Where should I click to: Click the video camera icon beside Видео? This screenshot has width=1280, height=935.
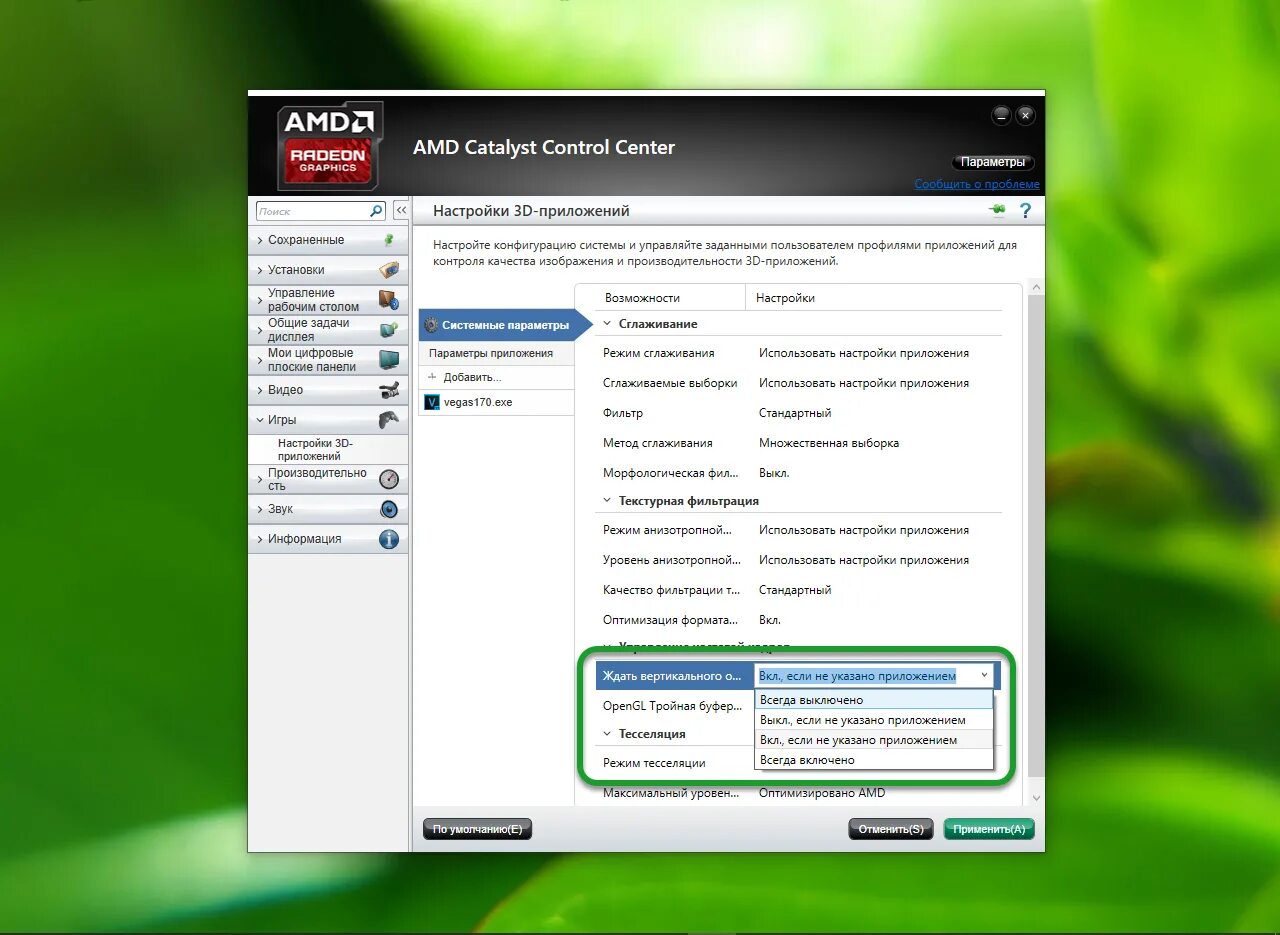coord(389,390)
